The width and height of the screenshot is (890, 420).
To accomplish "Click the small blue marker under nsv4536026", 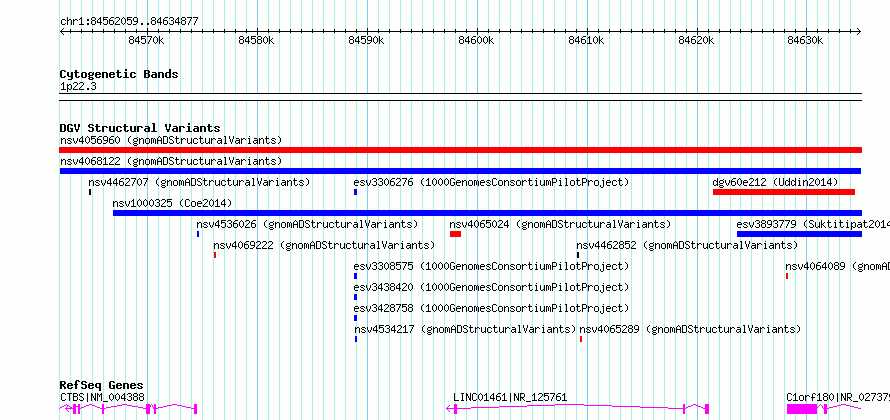I will pos(198,234).
